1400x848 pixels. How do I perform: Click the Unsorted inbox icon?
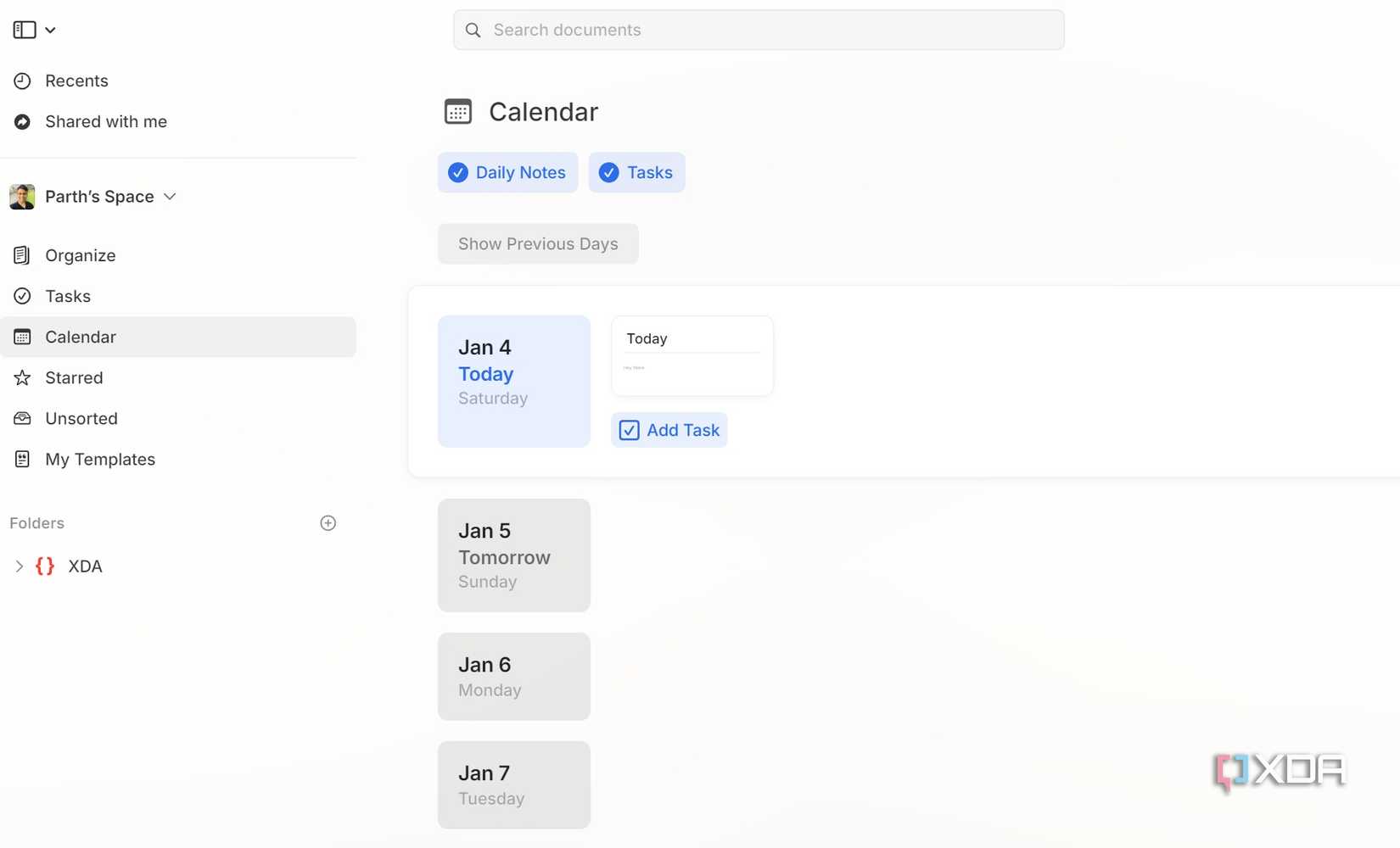coord(22,418)
